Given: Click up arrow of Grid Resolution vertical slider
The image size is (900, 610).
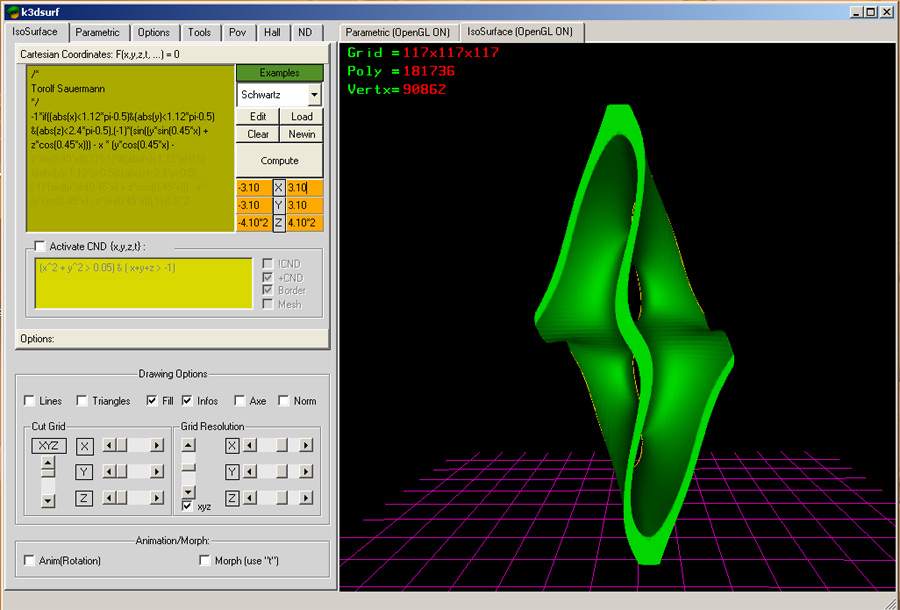Looking at the screenshot, I should point(189,445).
